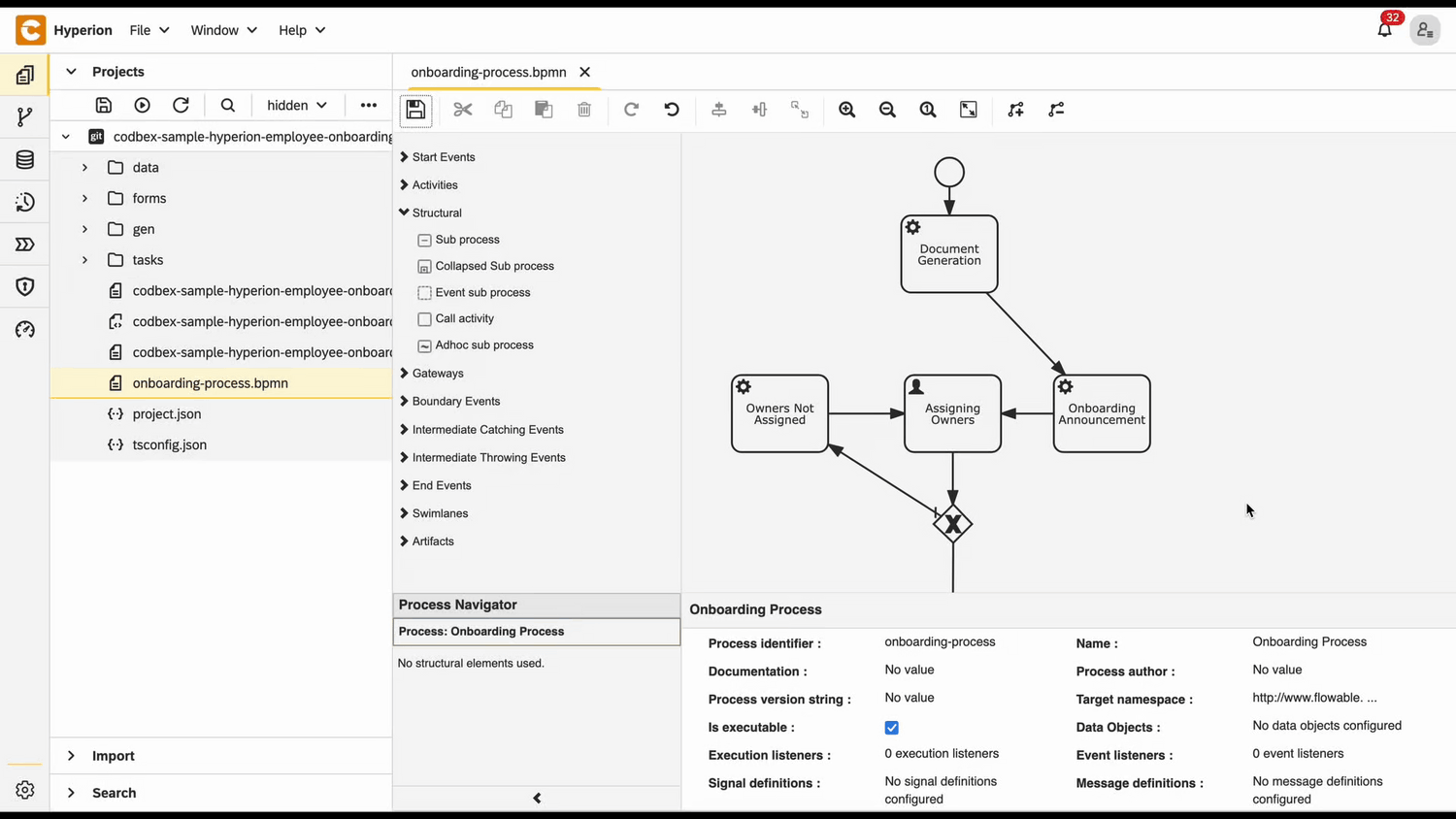Open the Git view in left sidebar
The width and height of the screenshot is (1456, 819).
[x=25, y=117]
